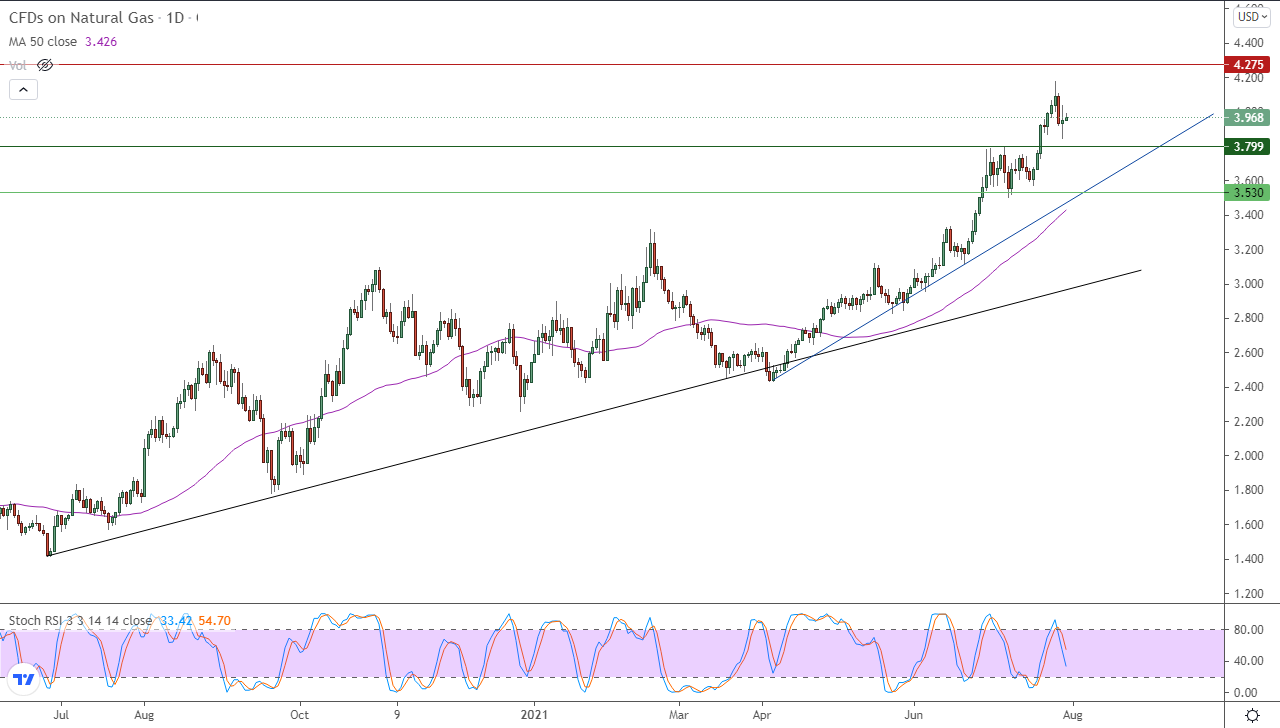Click the "Mar" label on the time axis
Image resolution: width=1280 pixels, height=728 pixels.
click(x=679, y=715)
